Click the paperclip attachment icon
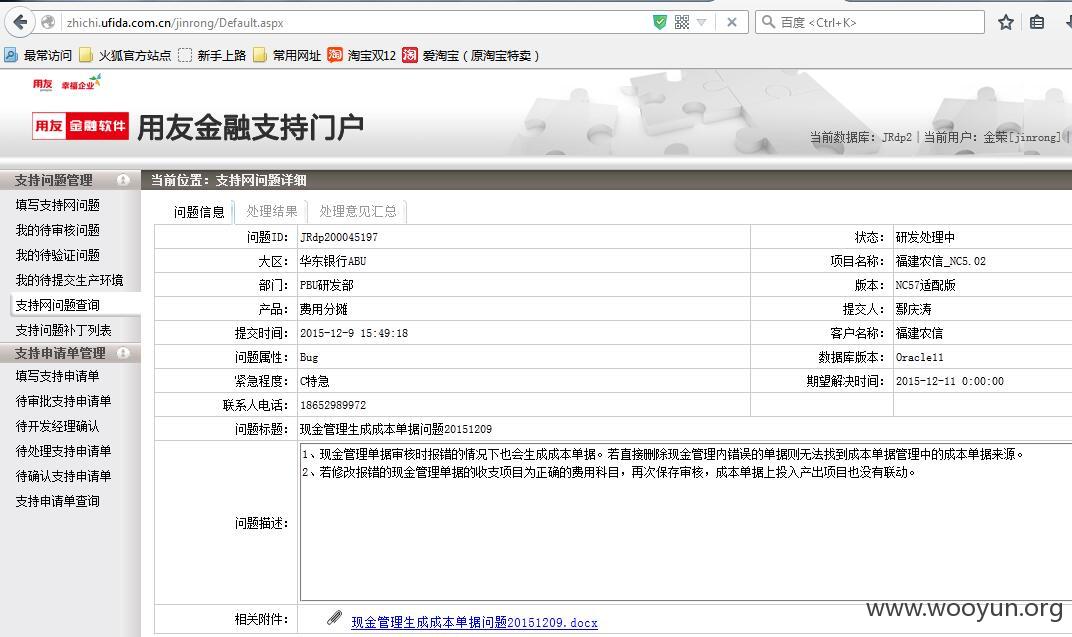 tap(334, 618)
